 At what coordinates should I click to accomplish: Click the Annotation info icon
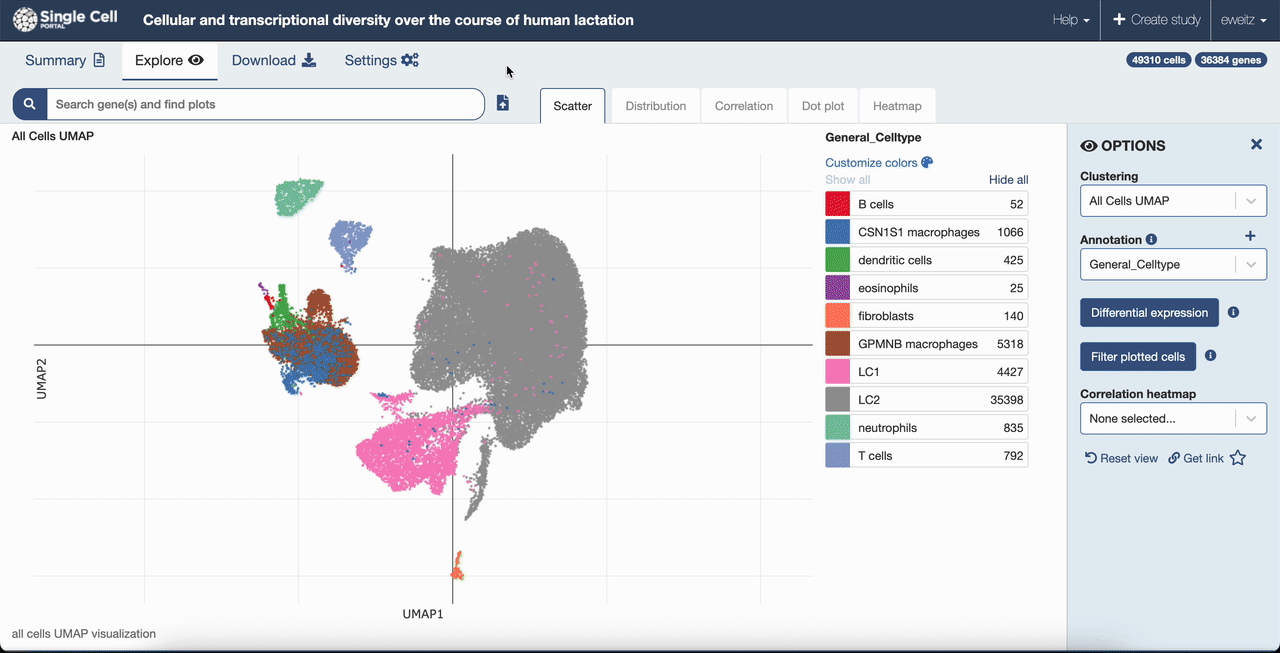coord(1151,240)
